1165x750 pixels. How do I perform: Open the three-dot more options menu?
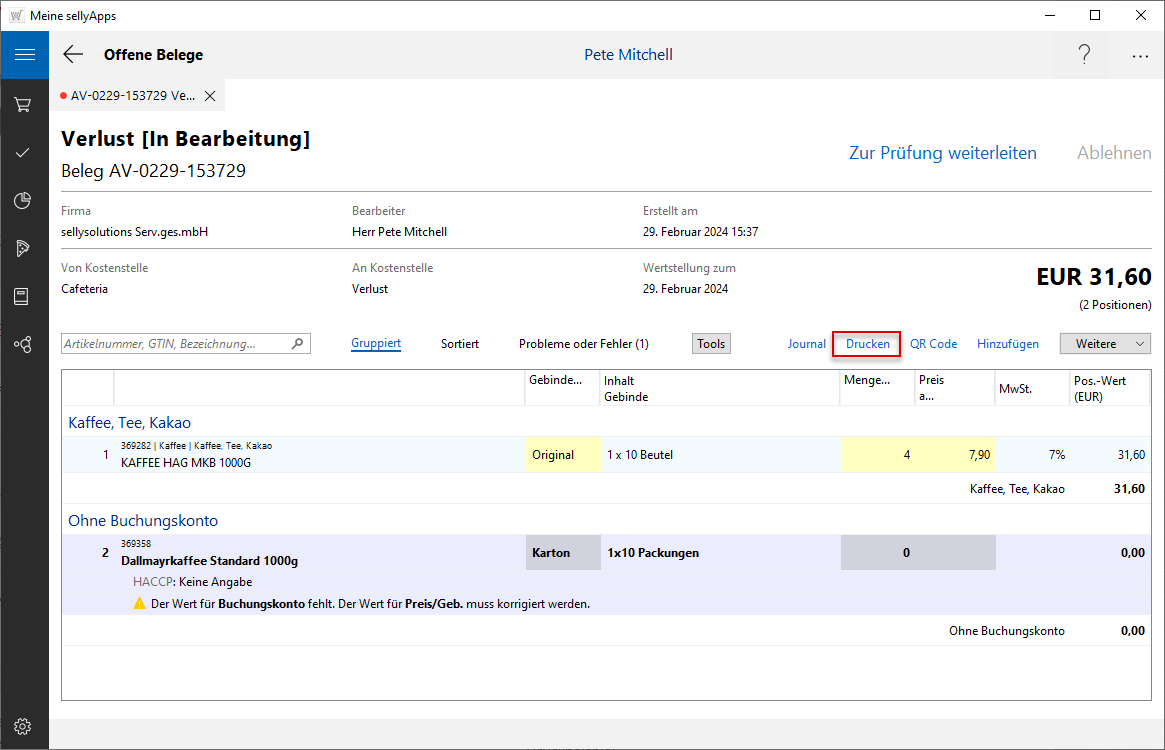1140,56
